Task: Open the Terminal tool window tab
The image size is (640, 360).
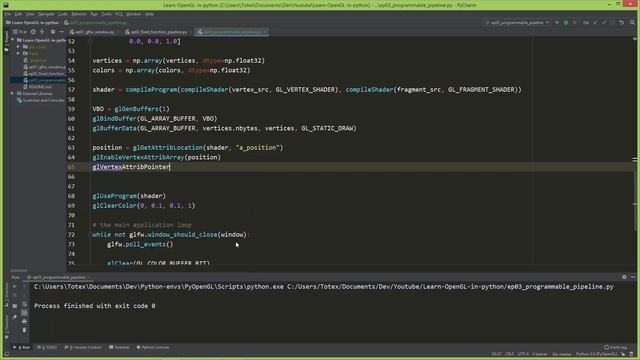Action: 119,347
